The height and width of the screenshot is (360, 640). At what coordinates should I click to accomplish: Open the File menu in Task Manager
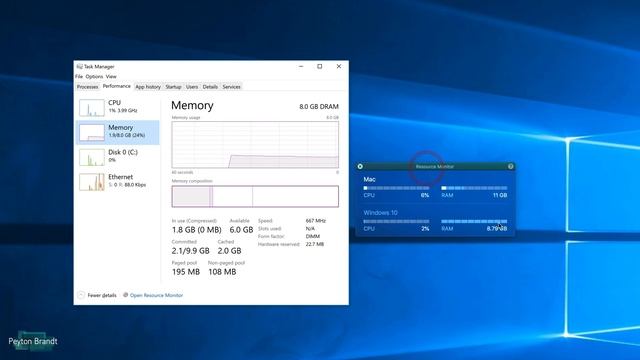(x=79, y=76)
